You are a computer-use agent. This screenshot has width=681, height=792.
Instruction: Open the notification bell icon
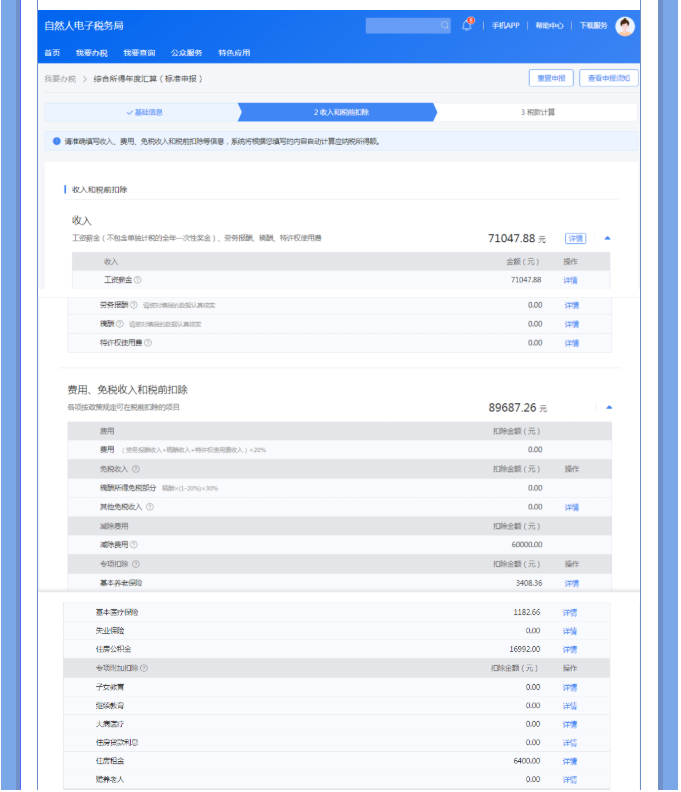(467, 25)
